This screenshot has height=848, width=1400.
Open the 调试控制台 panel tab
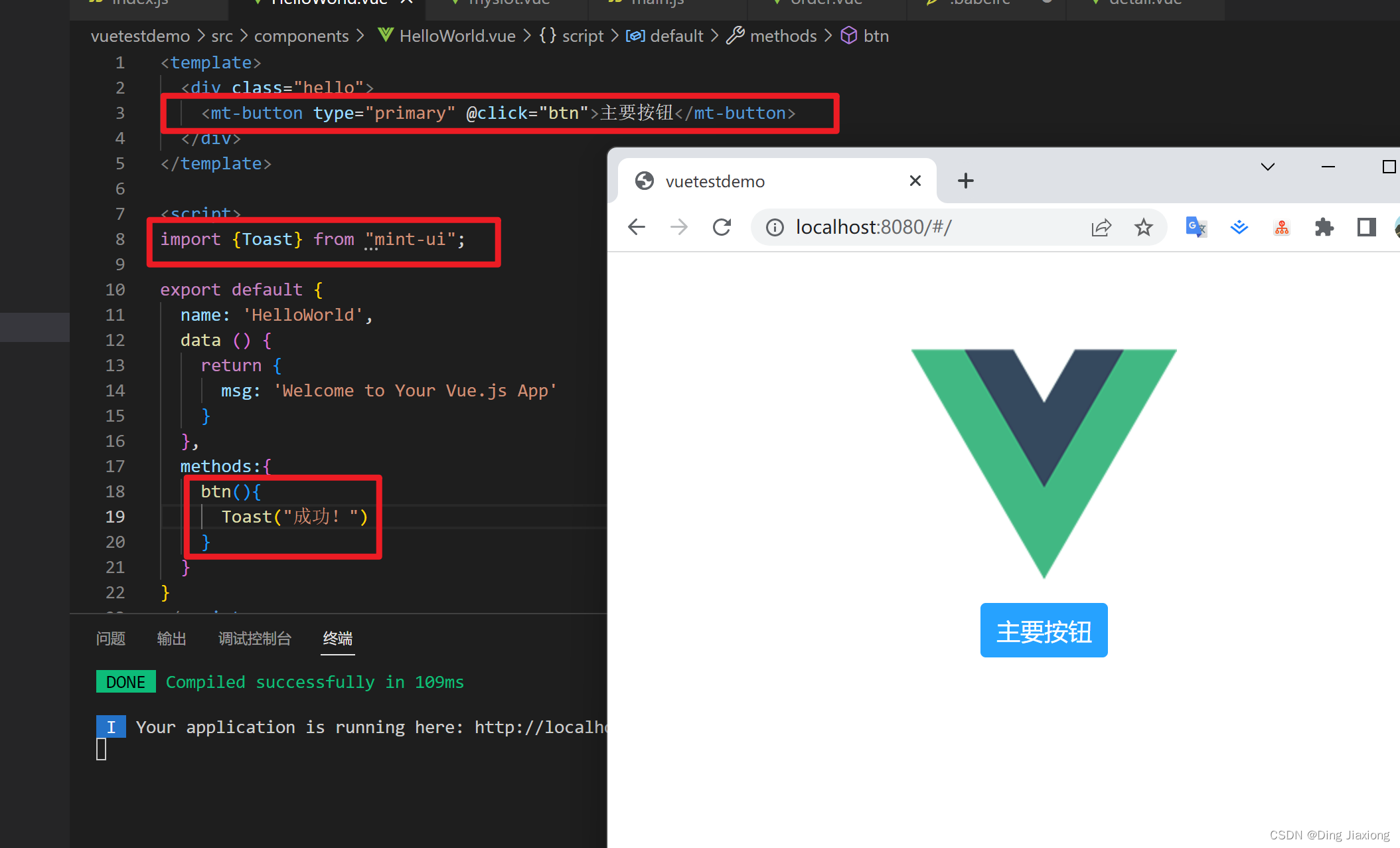(x=254, y=638)
